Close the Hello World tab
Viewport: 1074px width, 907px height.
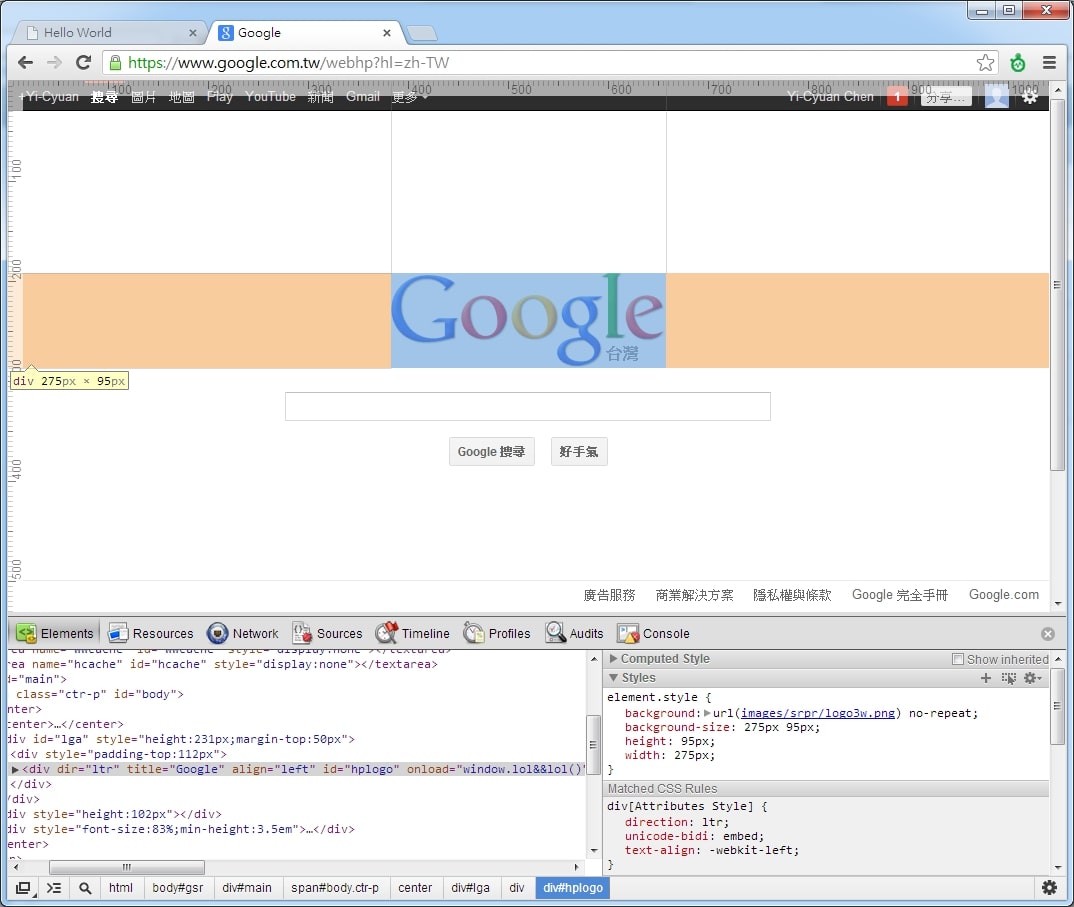192,33
